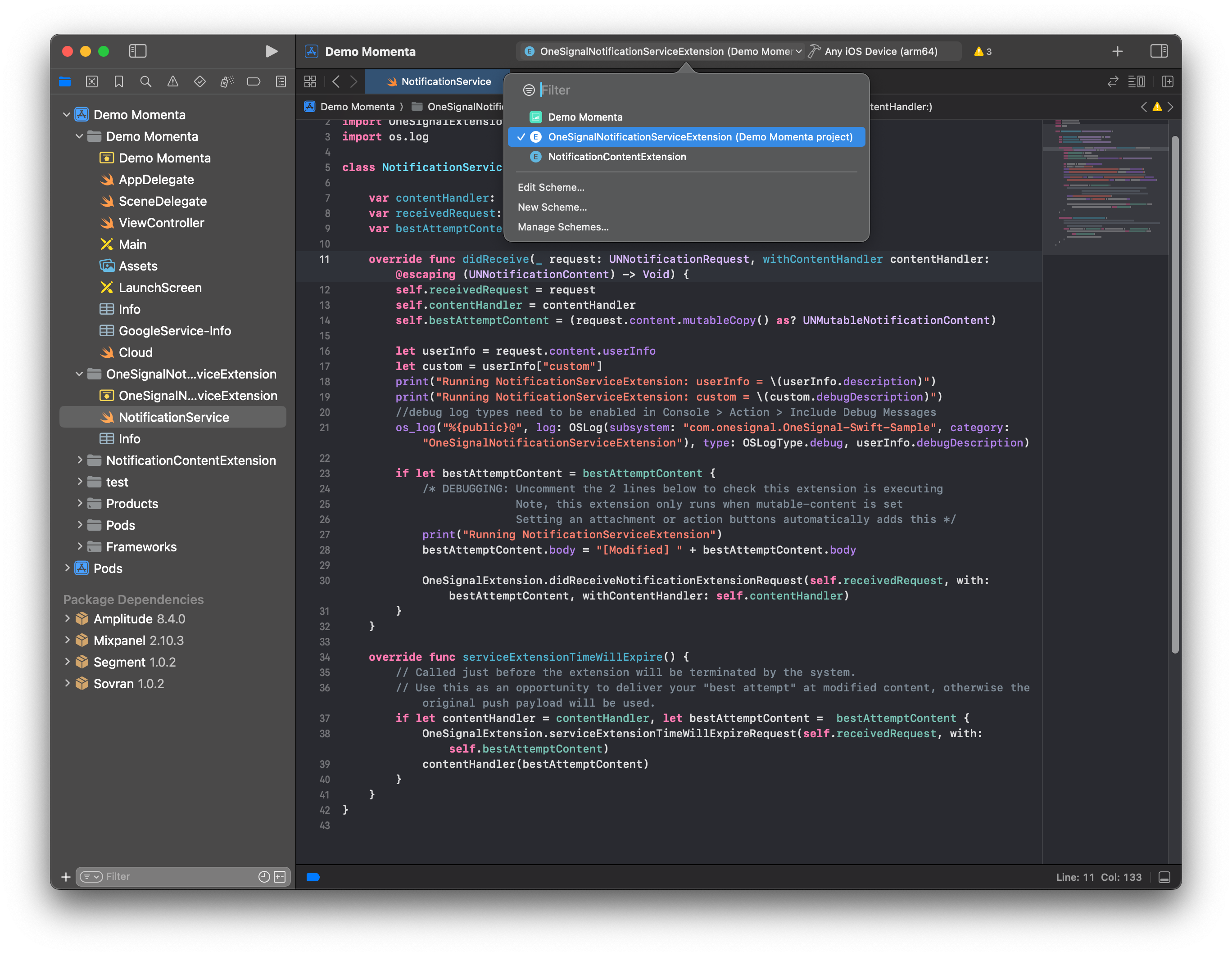Open the Source Control navigator

coord(92,82)
